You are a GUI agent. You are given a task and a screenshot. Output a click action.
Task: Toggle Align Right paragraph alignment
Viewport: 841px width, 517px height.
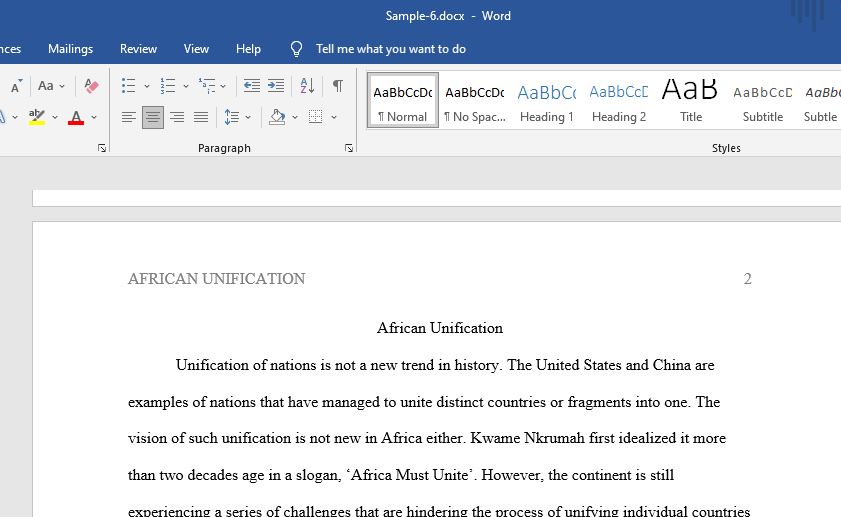[x=176, y=117]
